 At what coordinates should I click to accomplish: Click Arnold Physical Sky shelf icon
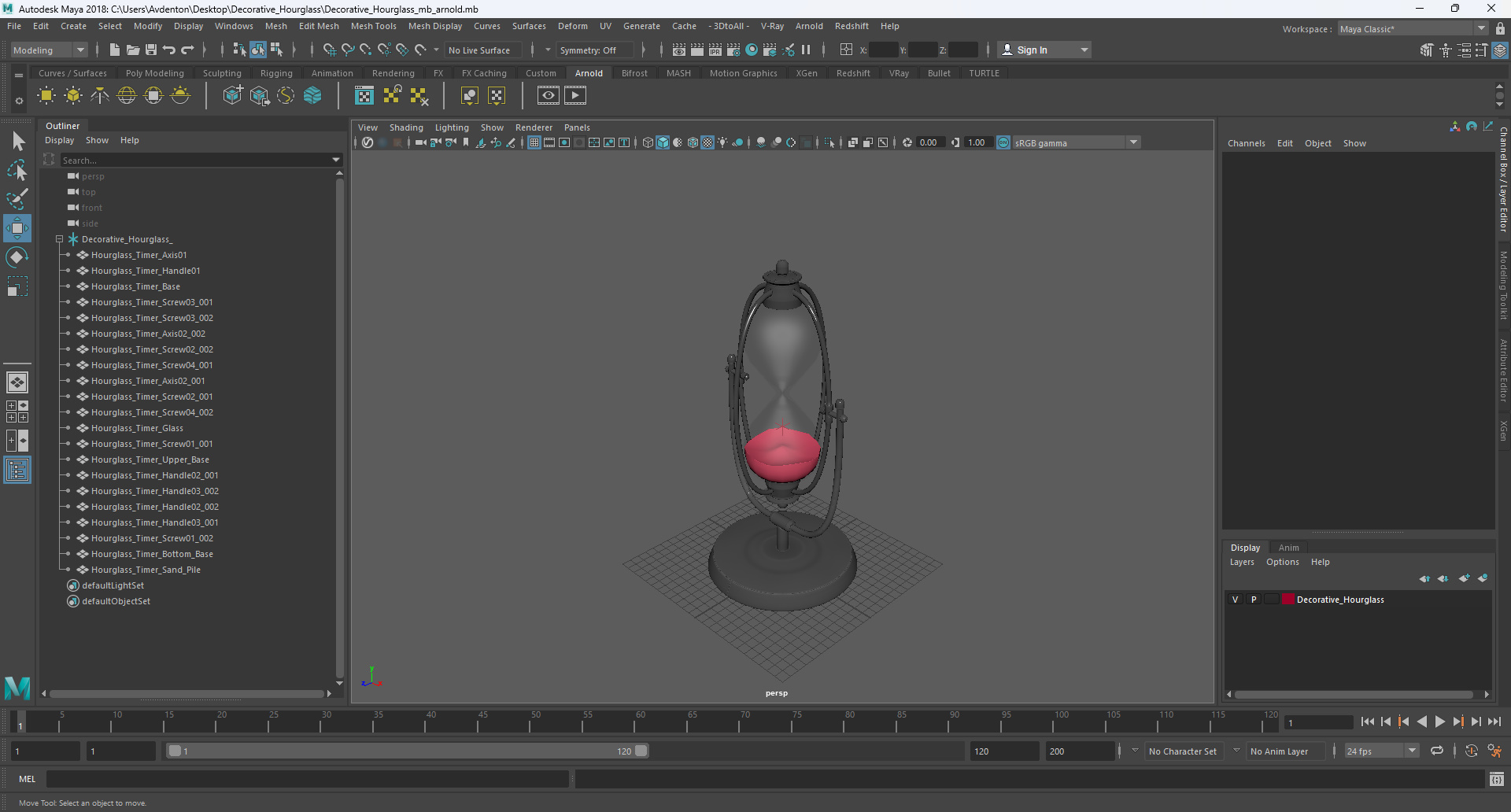(x=180, y=96)
